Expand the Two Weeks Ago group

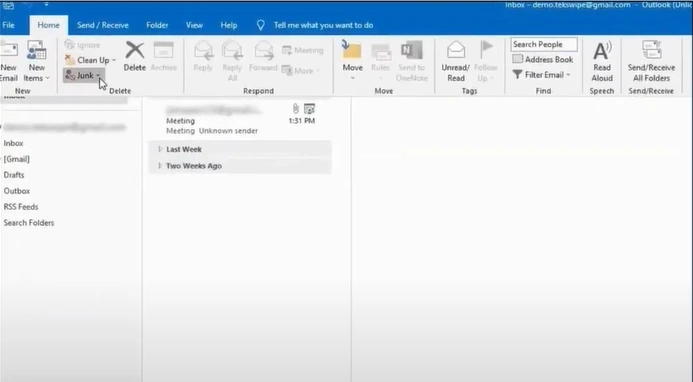pos(160,166)
